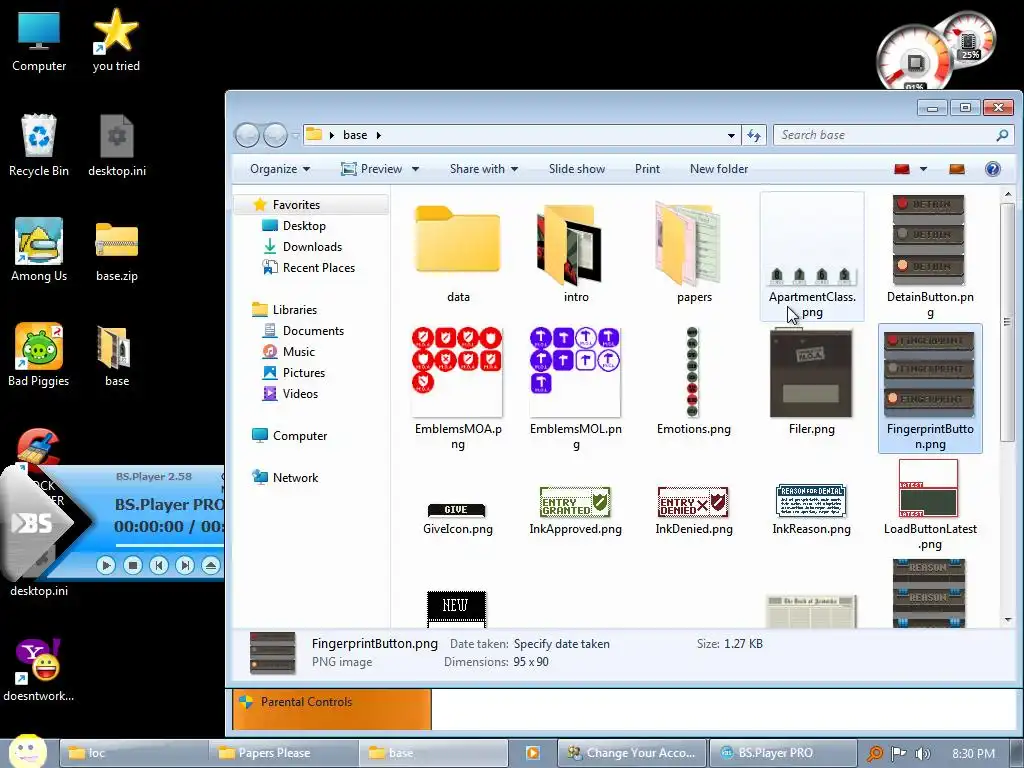1024x768 pixels.
Task: Open Documents library
Action: [x=313, y=331]
